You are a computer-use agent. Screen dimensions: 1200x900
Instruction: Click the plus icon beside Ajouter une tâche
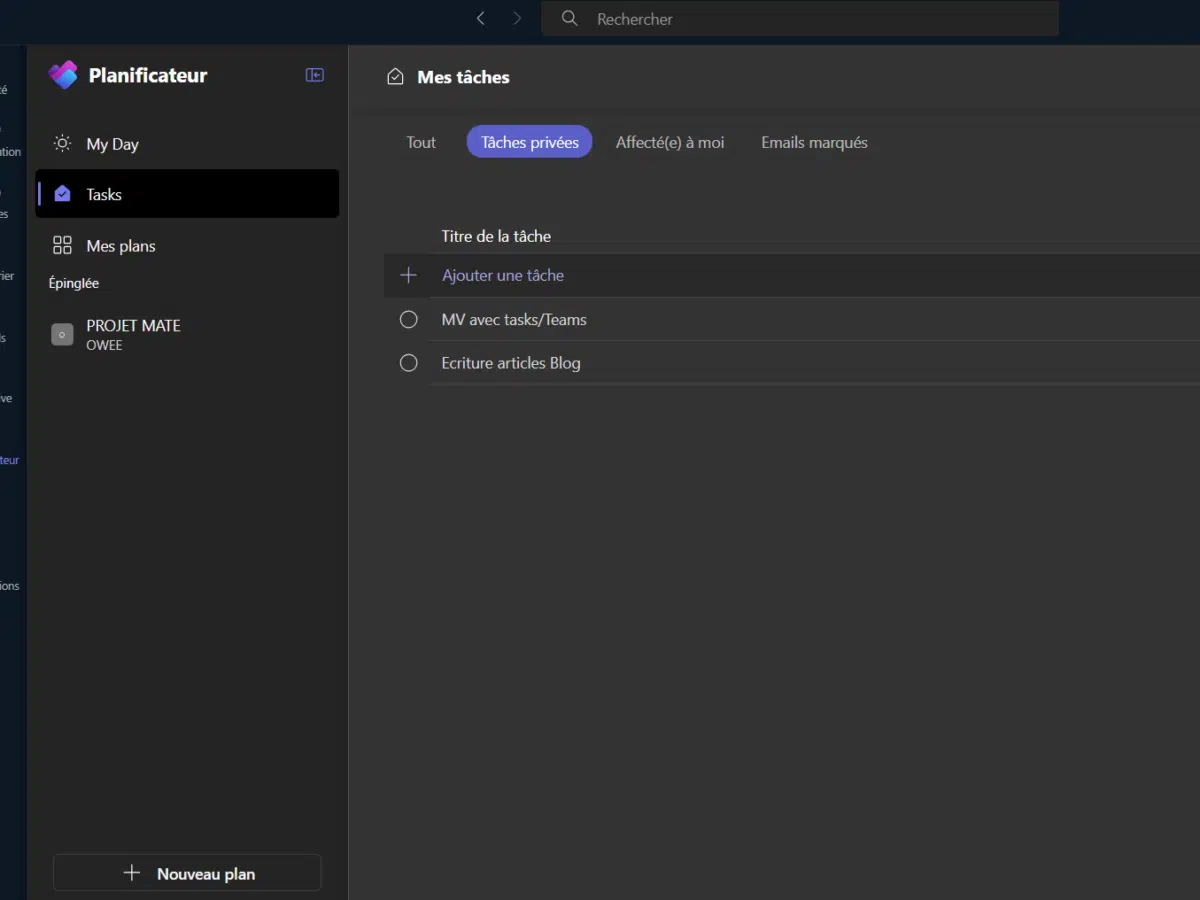coord(408,275)
